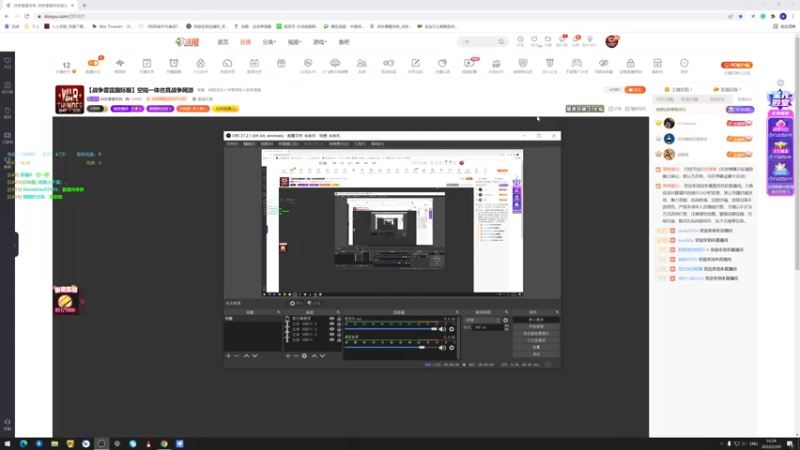Click the magnifier icon in the Douyu search box
Image resolution: width=800 pixels, height=450 pixels.
click(x=501, y=42)
